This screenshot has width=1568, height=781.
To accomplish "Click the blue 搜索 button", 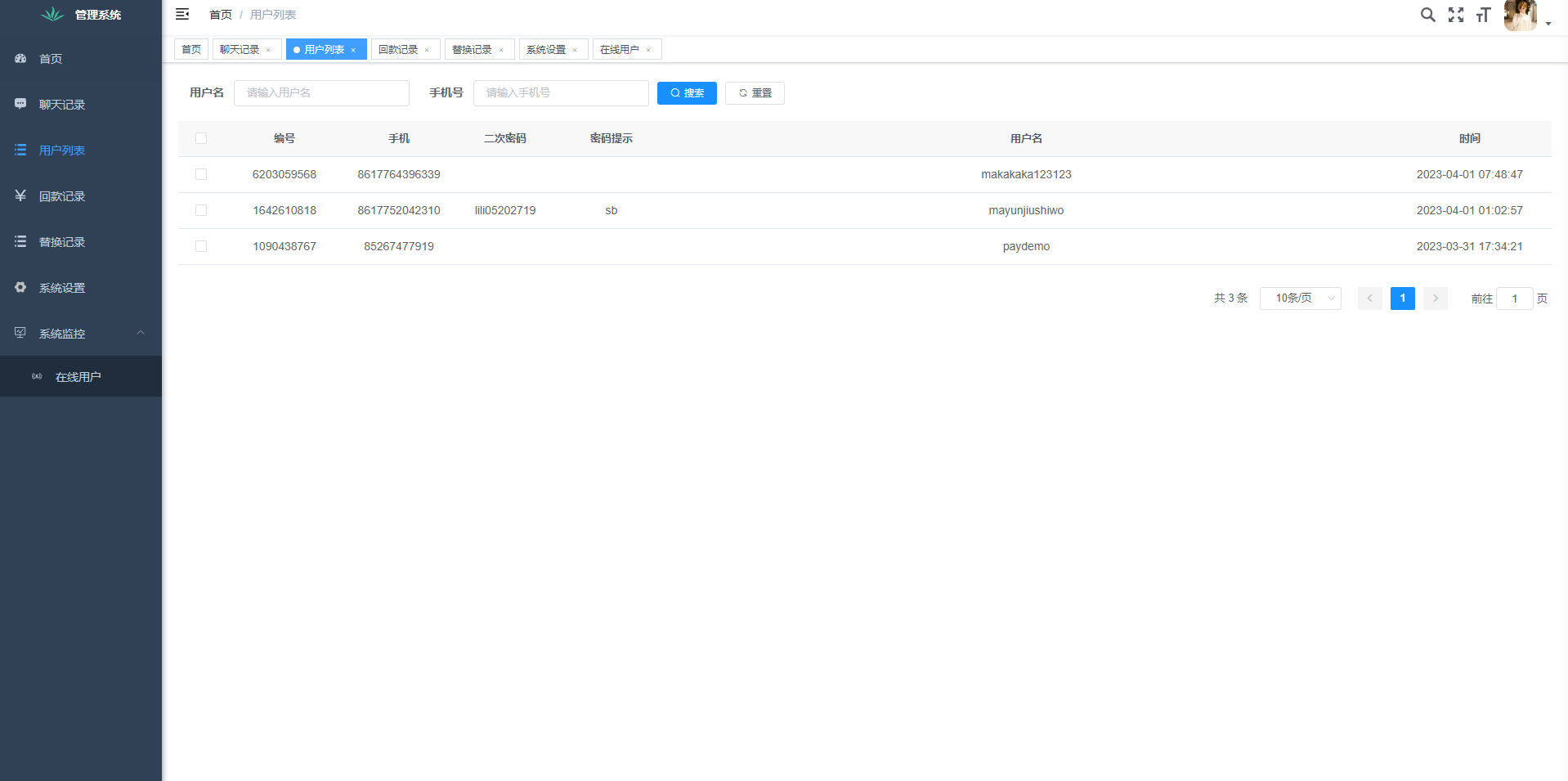I will click(687, 93).
